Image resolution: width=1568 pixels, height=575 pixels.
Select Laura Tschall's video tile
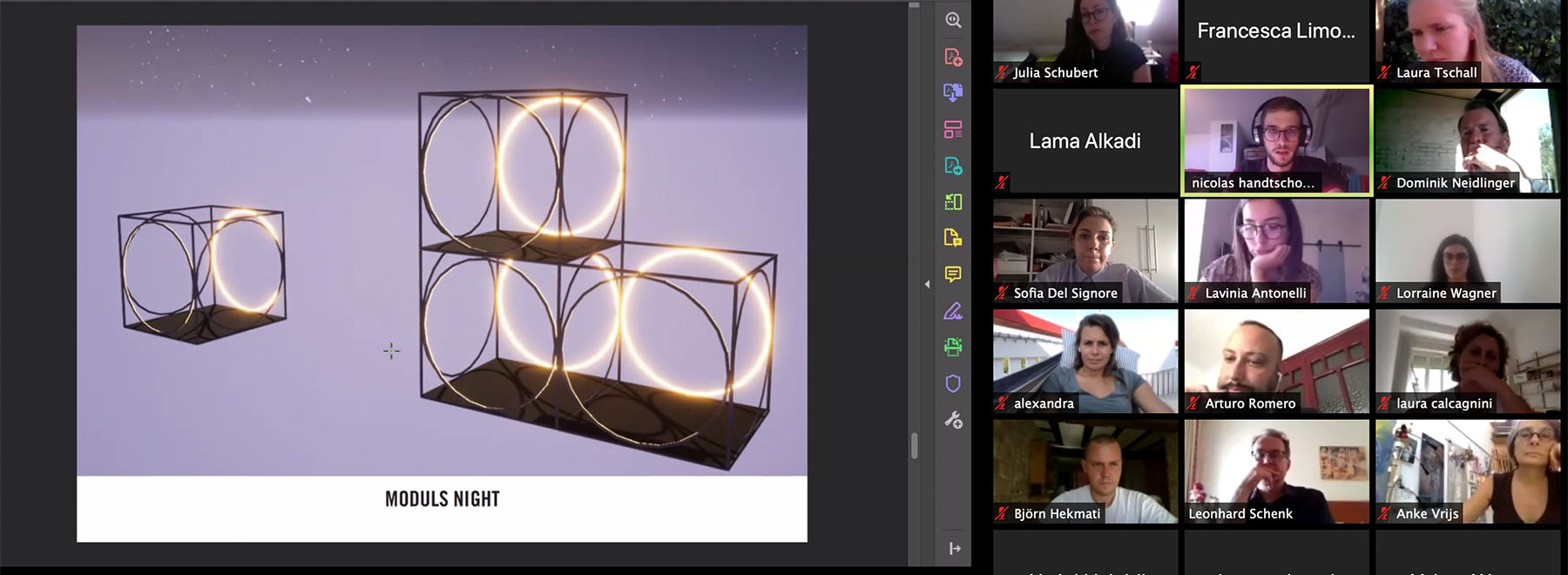1468,41
